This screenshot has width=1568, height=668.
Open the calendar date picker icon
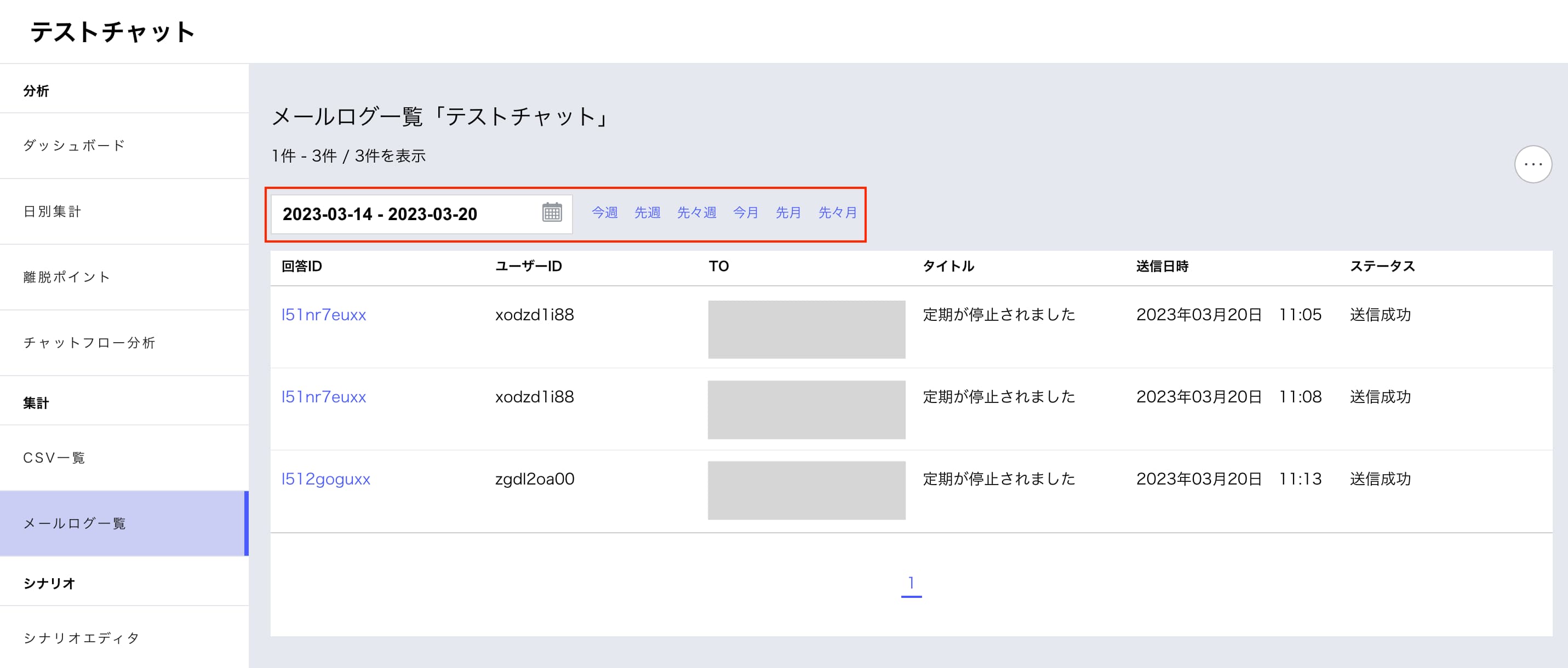pos(552,213)
